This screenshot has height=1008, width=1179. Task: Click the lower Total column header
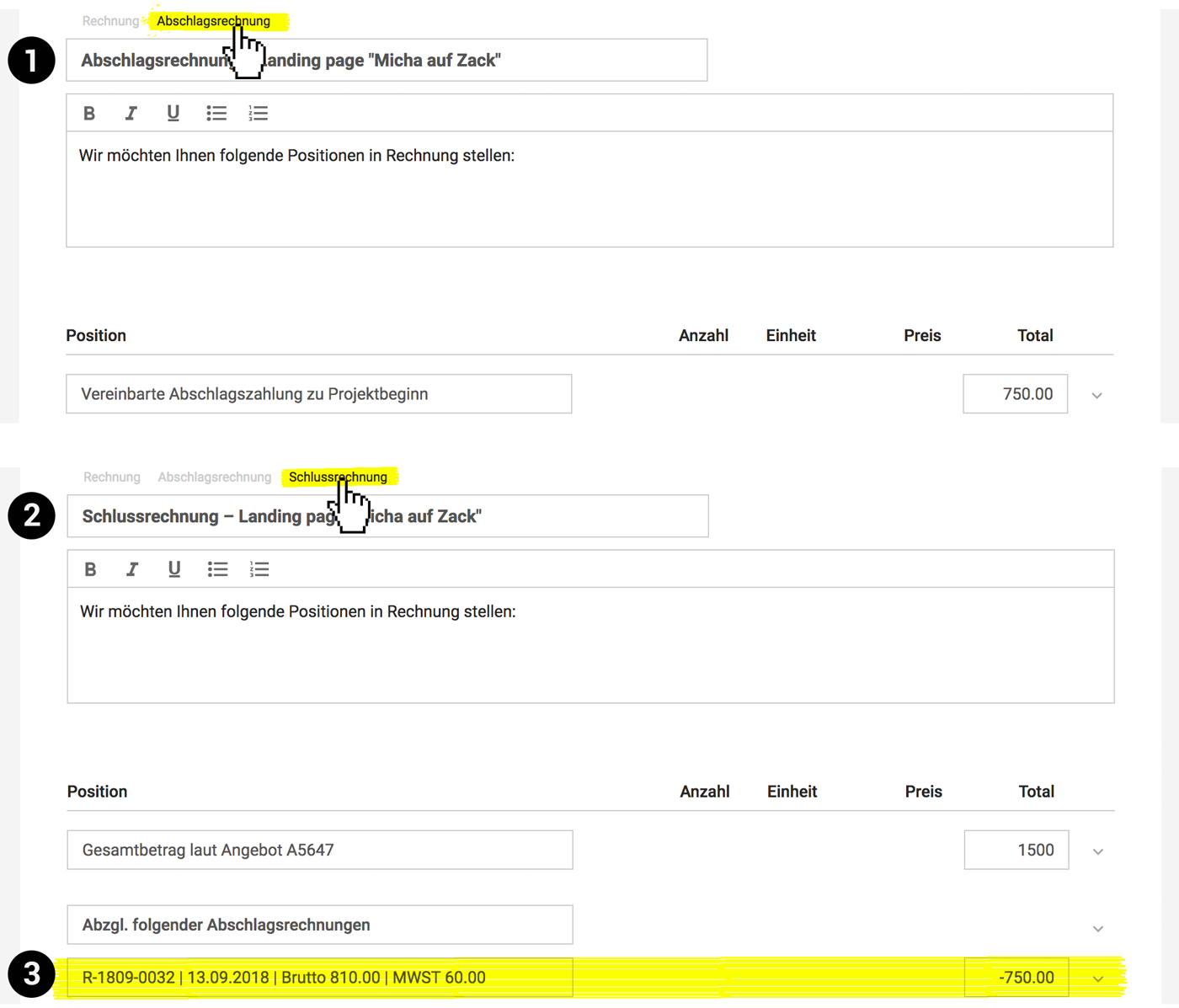click(1036, 792)
